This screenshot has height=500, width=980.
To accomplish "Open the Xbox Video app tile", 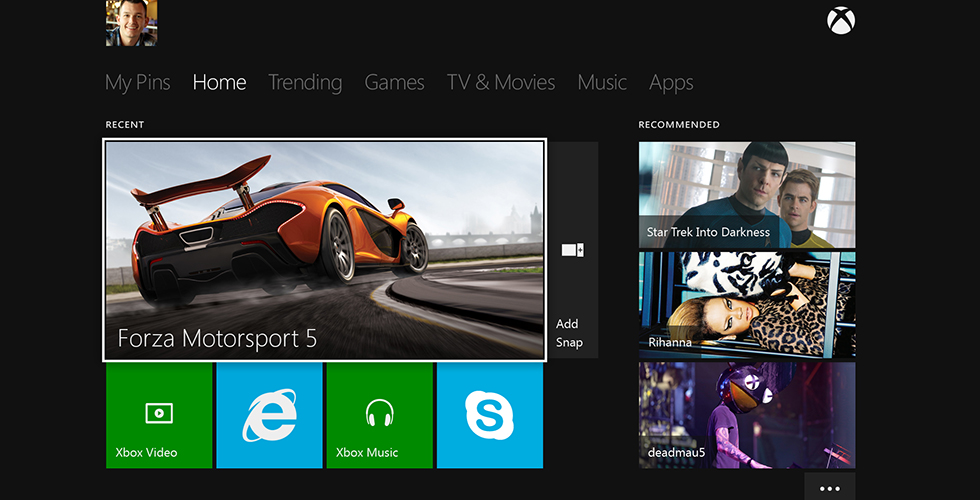I will [x=159, y=415].
